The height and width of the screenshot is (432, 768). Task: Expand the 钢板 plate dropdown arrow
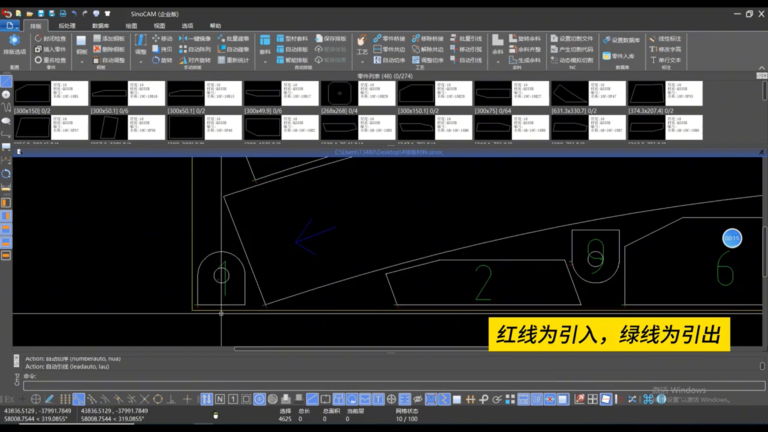[81, 62]
